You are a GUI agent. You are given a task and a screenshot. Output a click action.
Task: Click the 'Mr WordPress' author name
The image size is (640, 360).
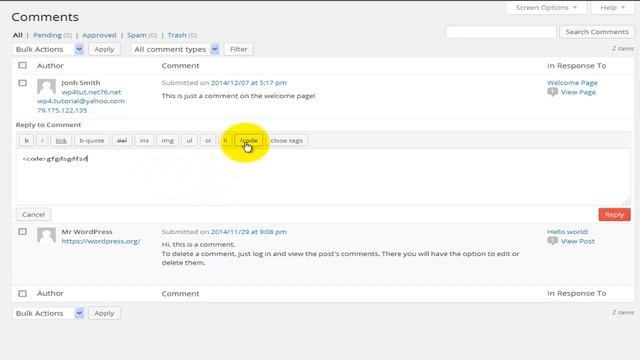coord(87,232)
